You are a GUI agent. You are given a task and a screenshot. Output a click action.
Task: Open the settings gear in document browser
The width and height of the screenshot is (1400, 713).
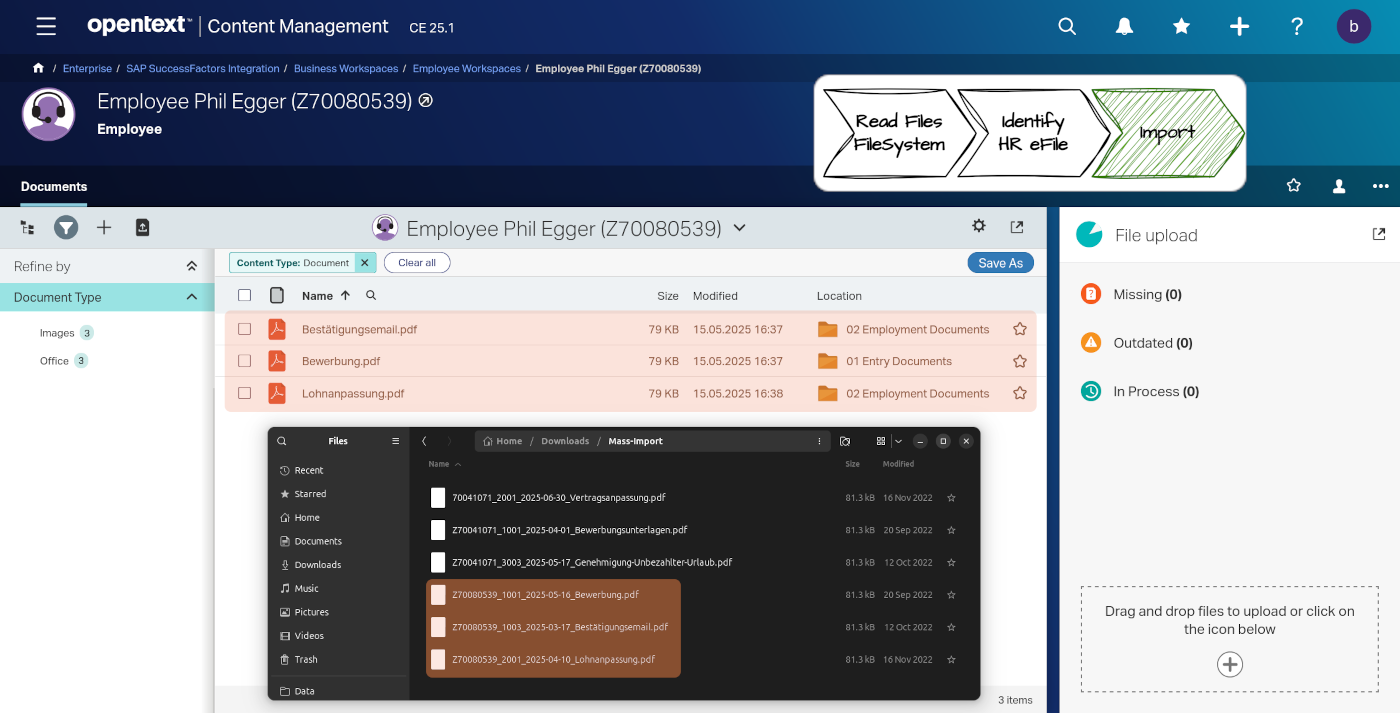click(x=979, y=227)
